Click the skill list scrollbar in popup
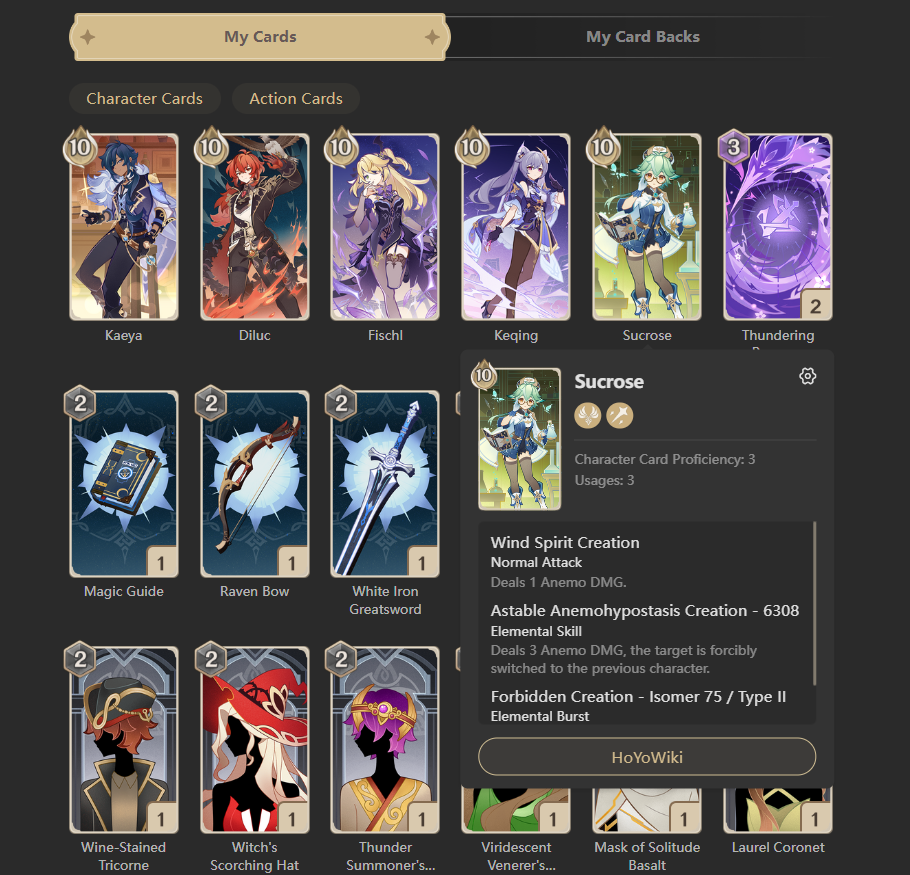Image resolution: width=910 pixels, height=875 pixels. click(x=814, y=603)
